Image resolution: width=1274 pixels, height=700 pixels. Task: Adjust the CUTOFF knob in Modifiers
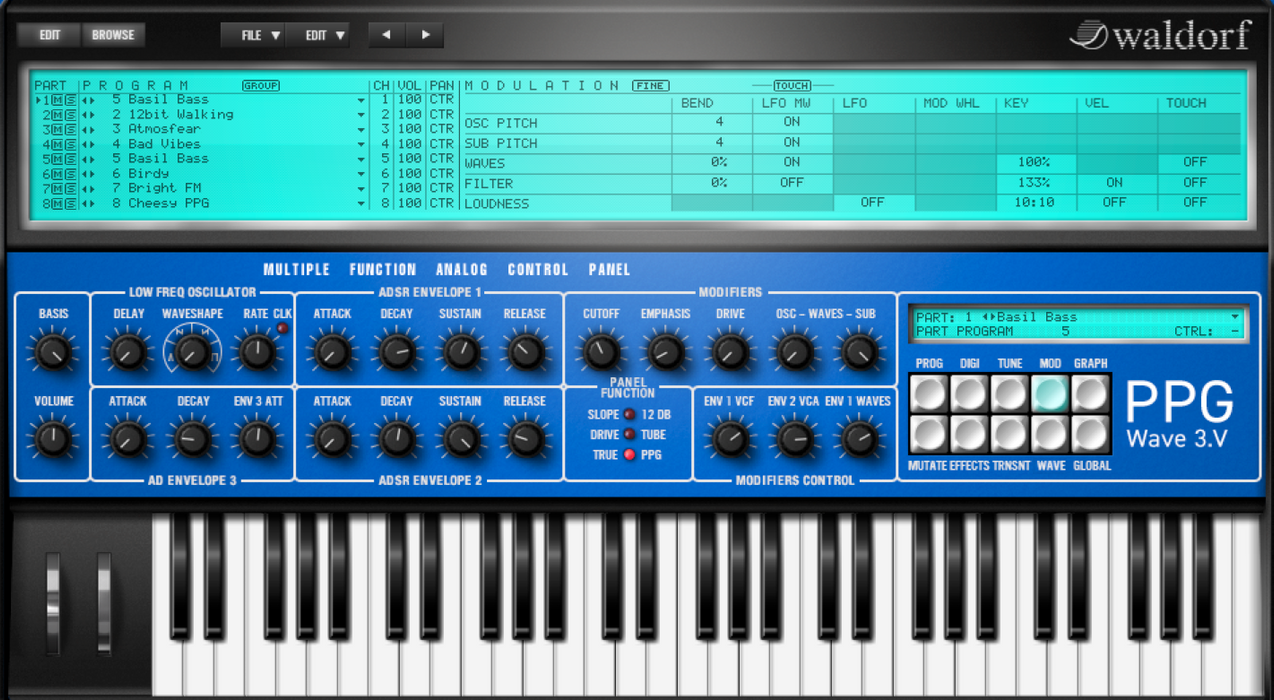coord(601,350)
